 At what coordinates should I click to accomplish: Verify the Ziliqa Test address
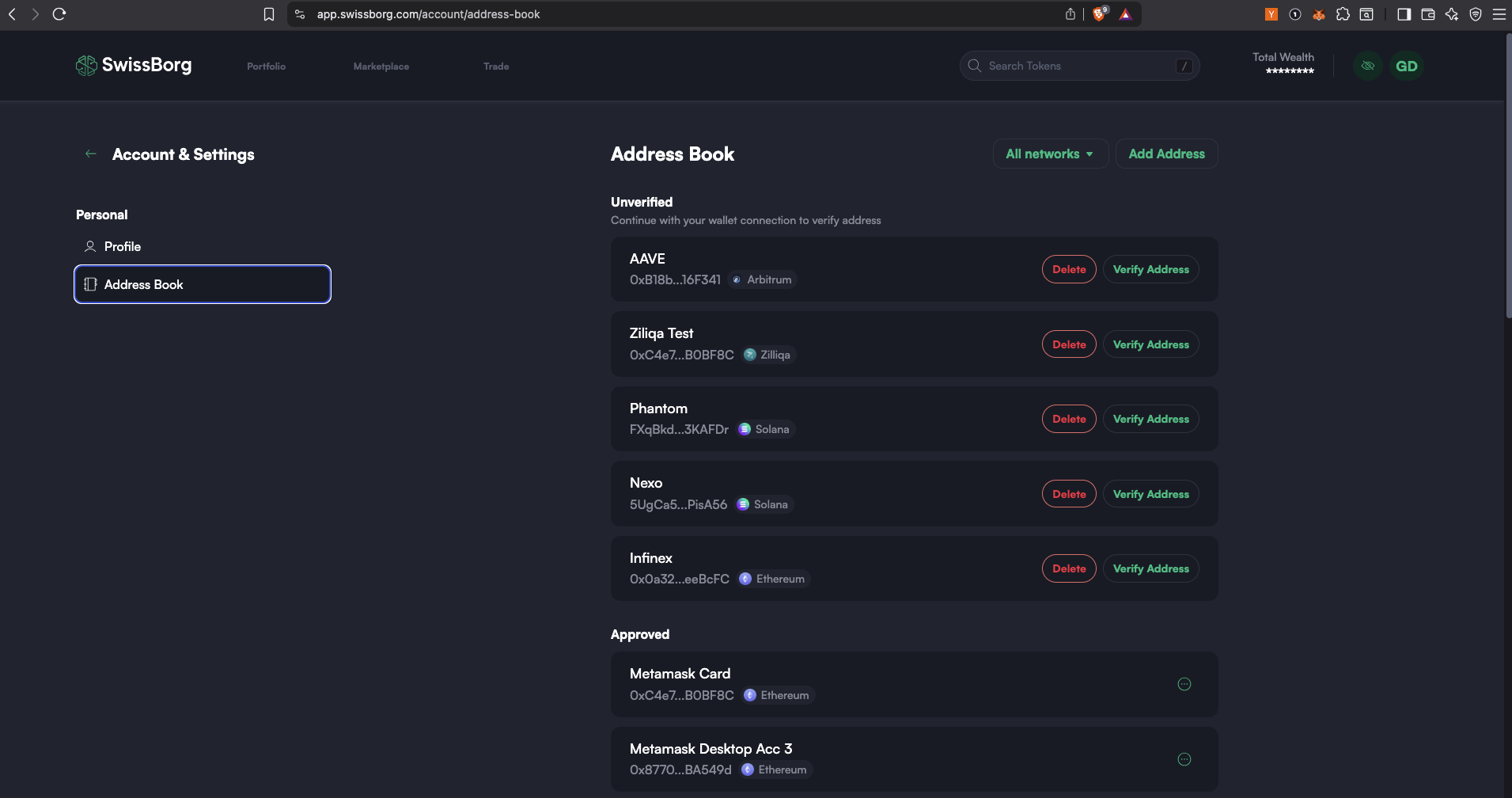pyautogui.click(x=1151, y=344)
